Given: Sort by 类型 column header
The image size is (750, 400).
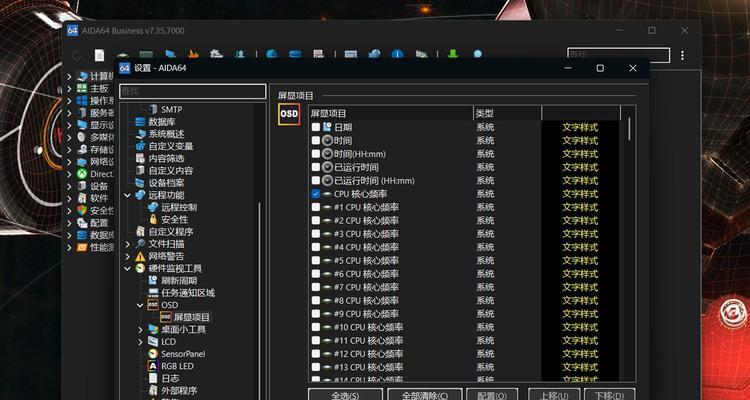Looking at the screenshot, I should (507, 113).
